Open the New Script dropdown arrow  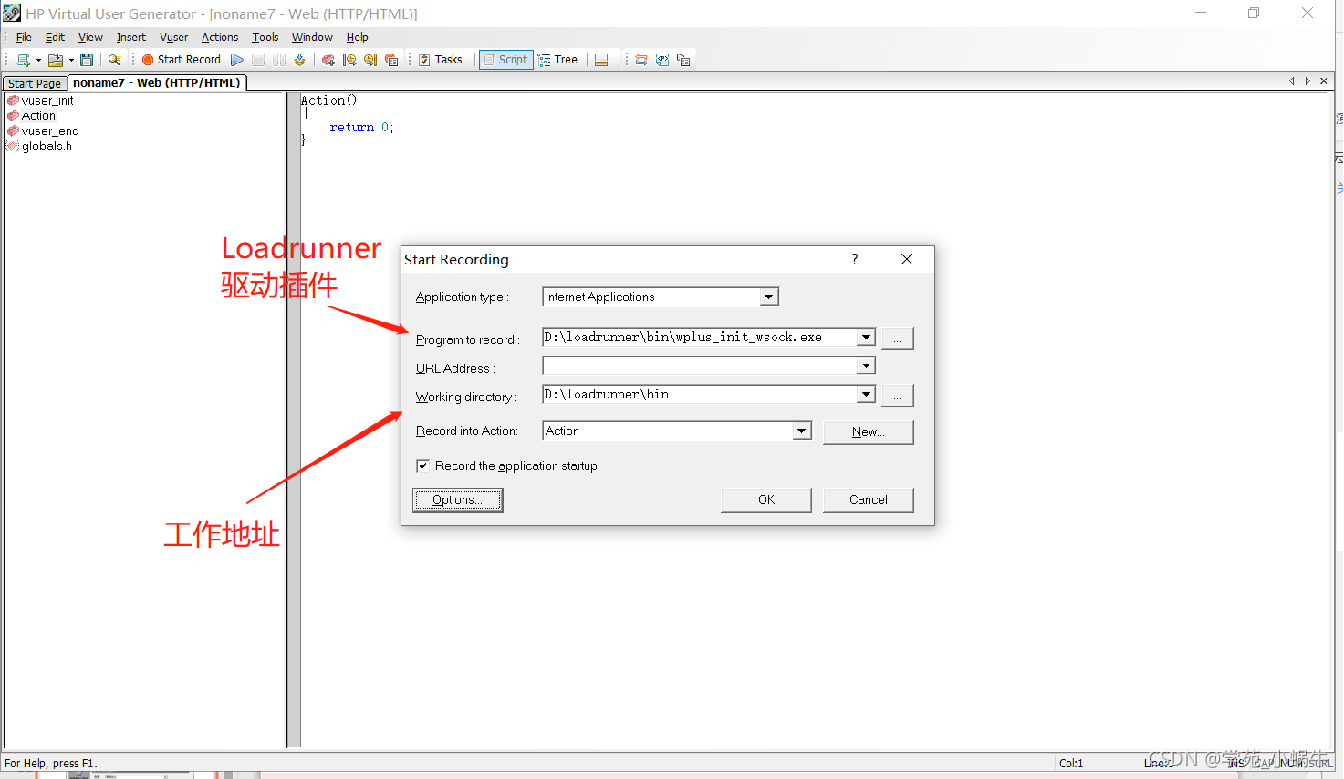point(38,60)
